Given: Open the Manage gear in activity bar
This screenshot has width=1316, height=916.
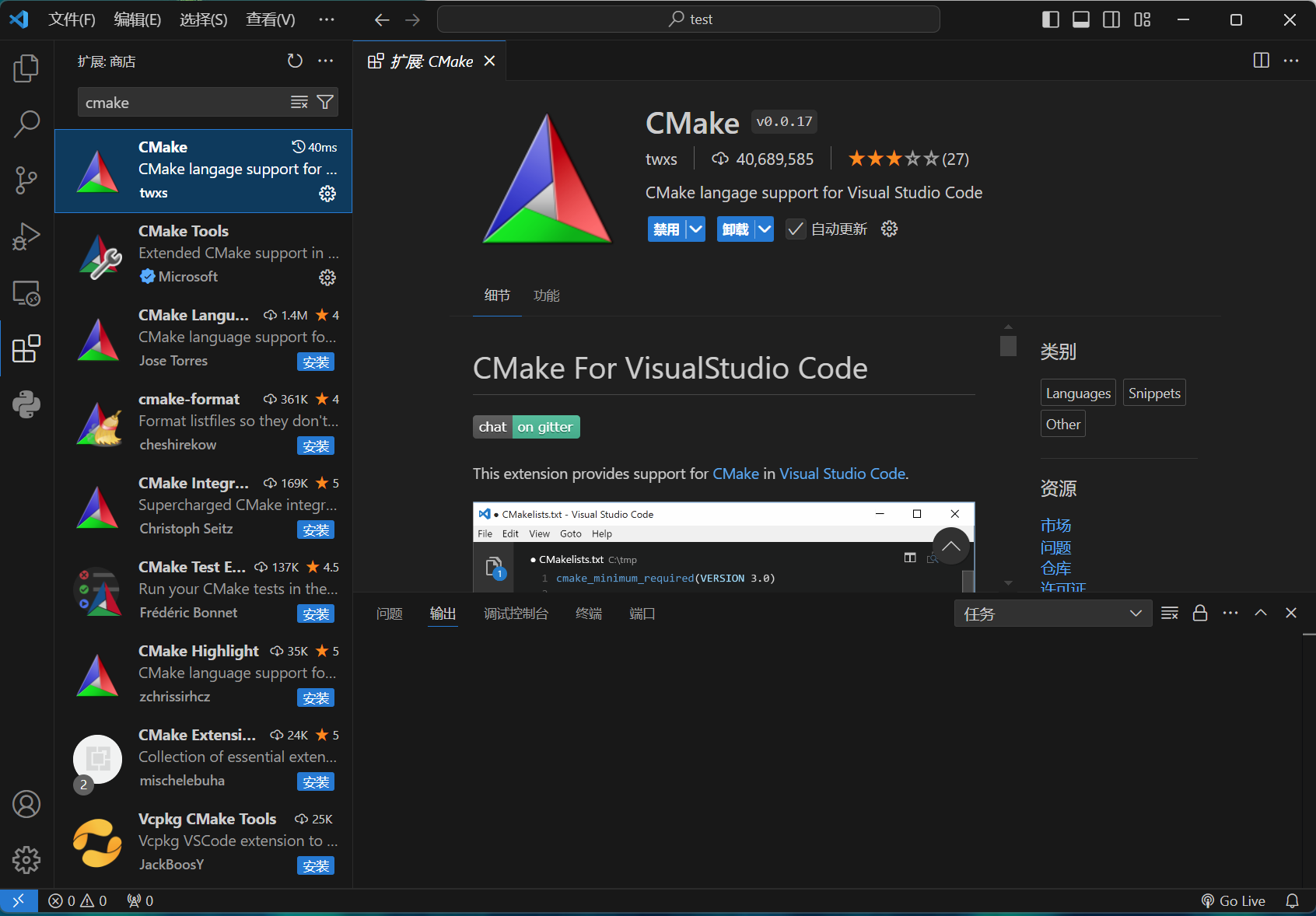Looking at the screenshot, I should [26, 860].
